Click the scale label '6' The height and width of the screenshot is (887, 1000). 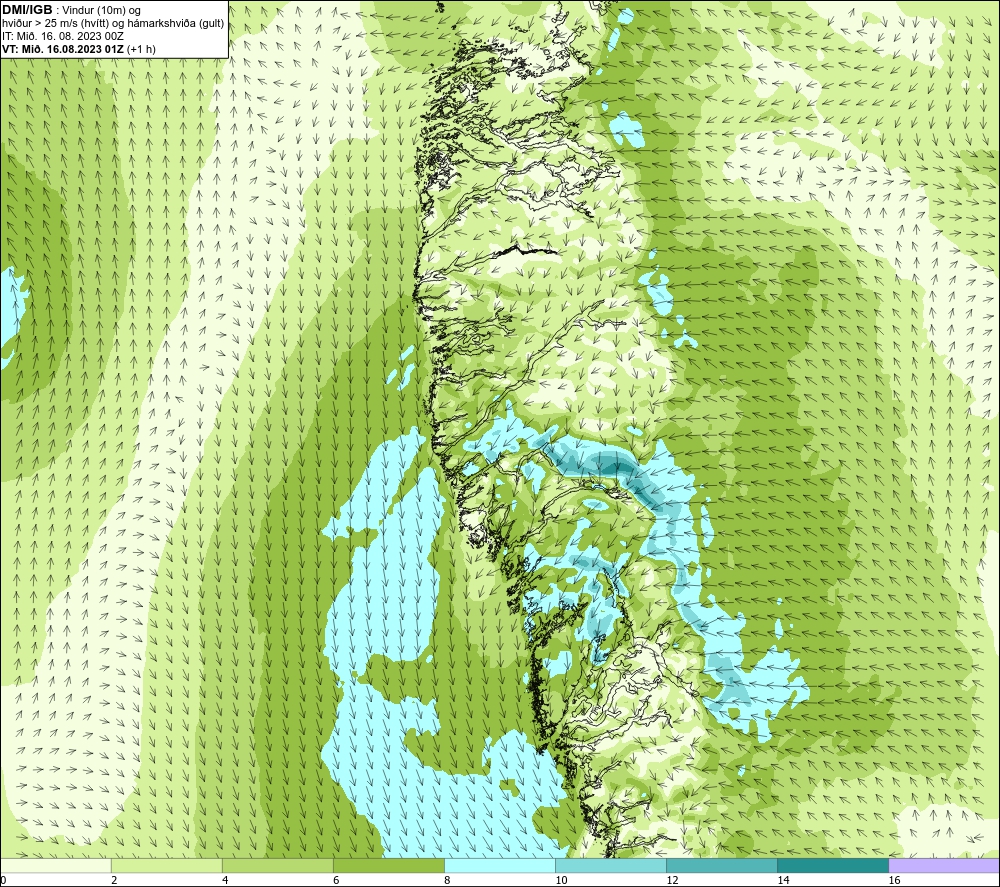click(x=336, y=880)
